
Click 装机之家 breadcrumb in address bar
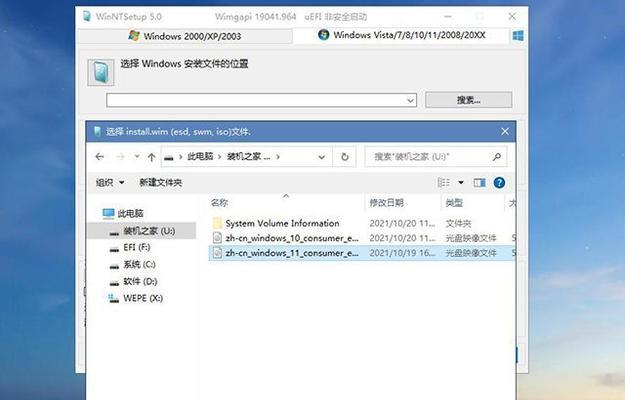click(x=248, y=157)
